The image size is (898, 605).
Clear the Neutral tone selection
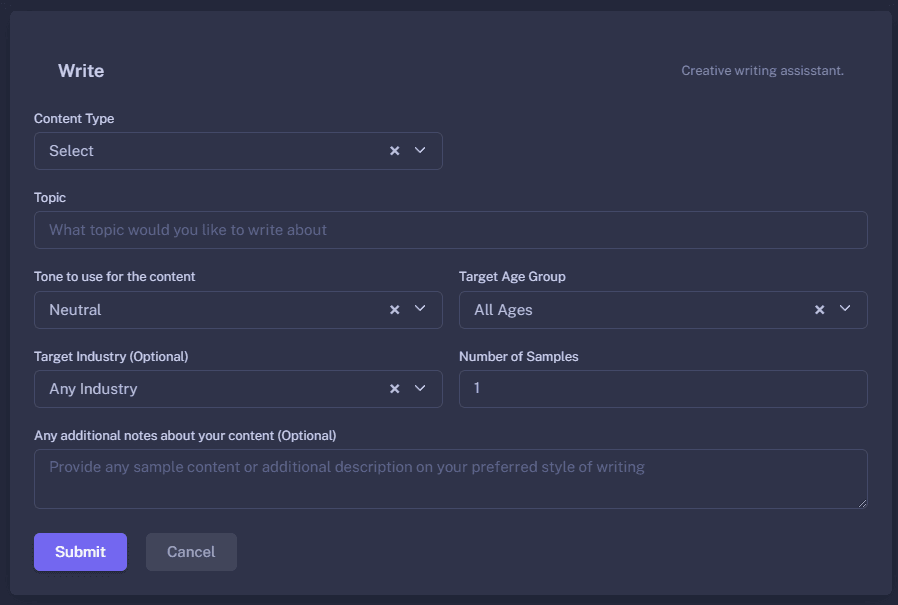(x=394, y=310)
